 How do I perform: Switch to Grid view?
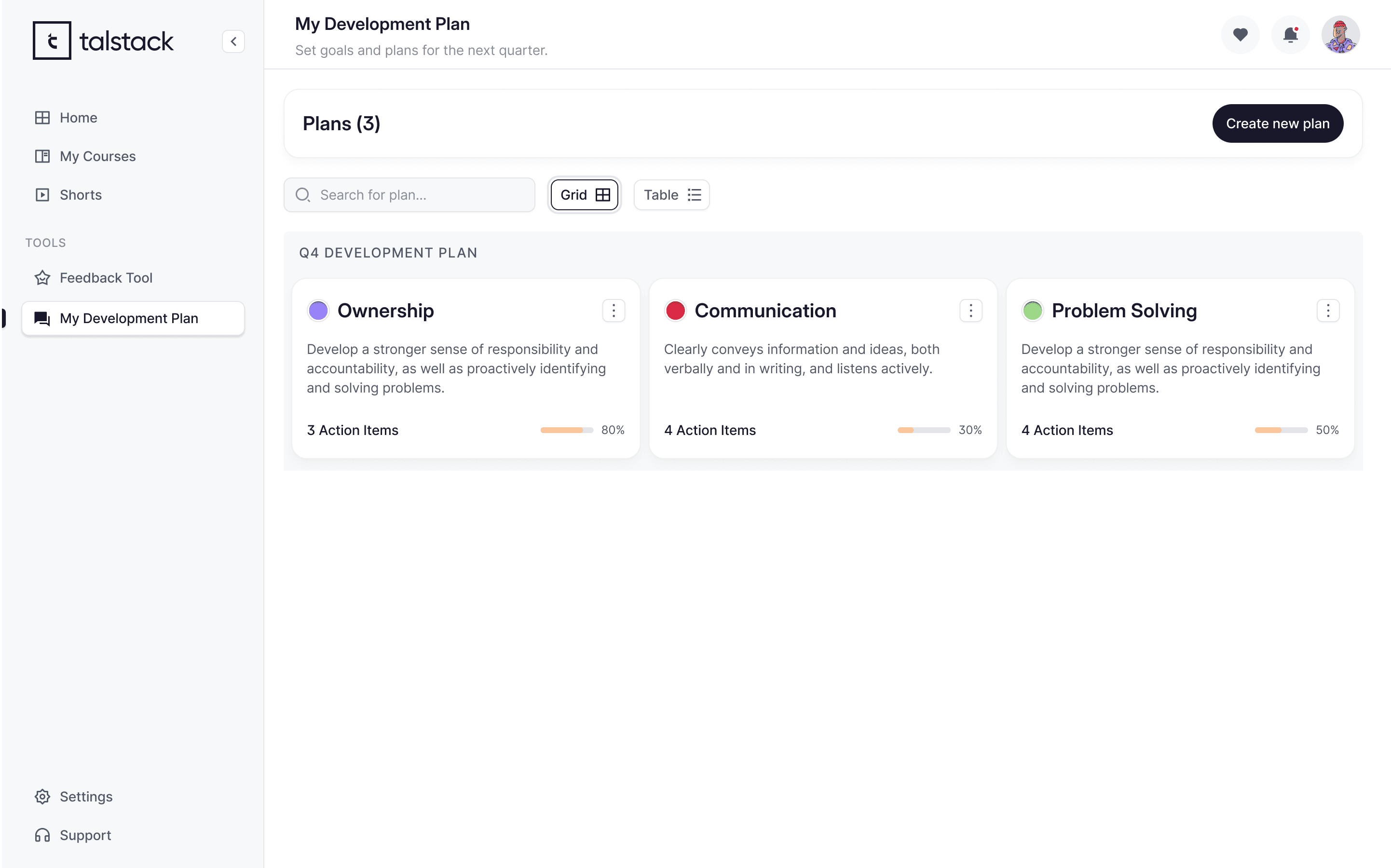click(x=585, y=195)
